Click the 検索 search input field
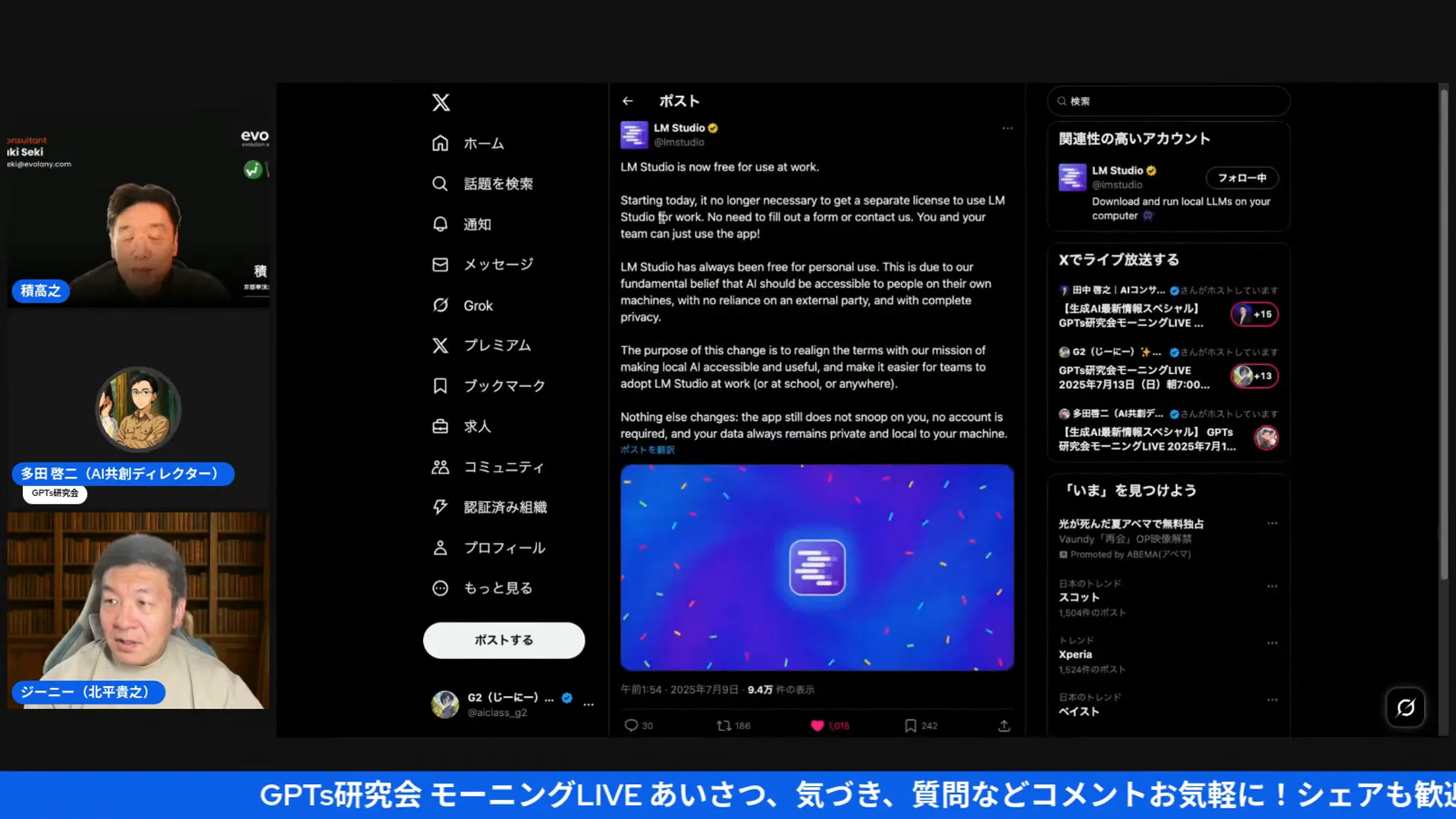The width and height of the screenshot is (1456, 819). pyautogui.click(x=1169, y=101)
